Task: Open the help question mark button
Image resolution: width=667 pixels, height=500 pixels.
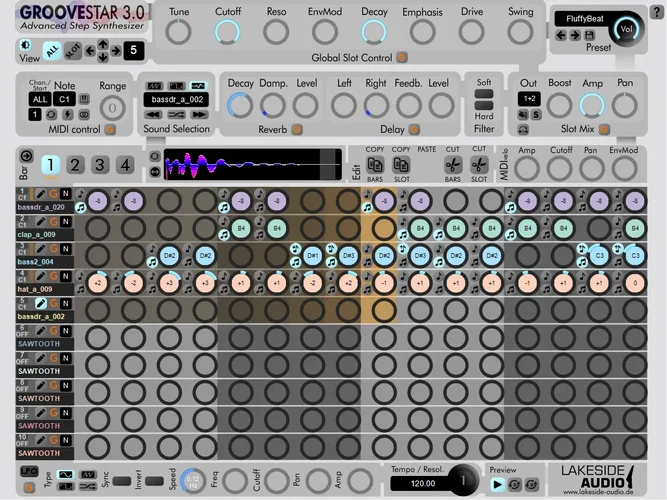Action: (x=657, y=13)
